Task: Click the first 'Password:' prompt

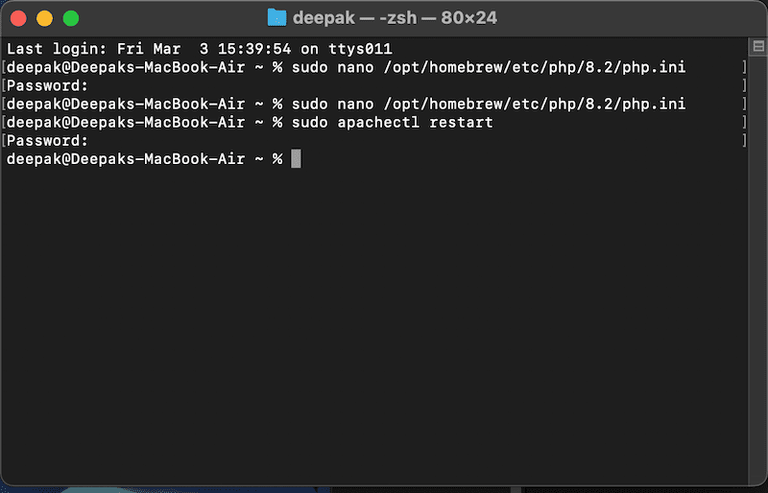Action: click(x=47, y=86)
